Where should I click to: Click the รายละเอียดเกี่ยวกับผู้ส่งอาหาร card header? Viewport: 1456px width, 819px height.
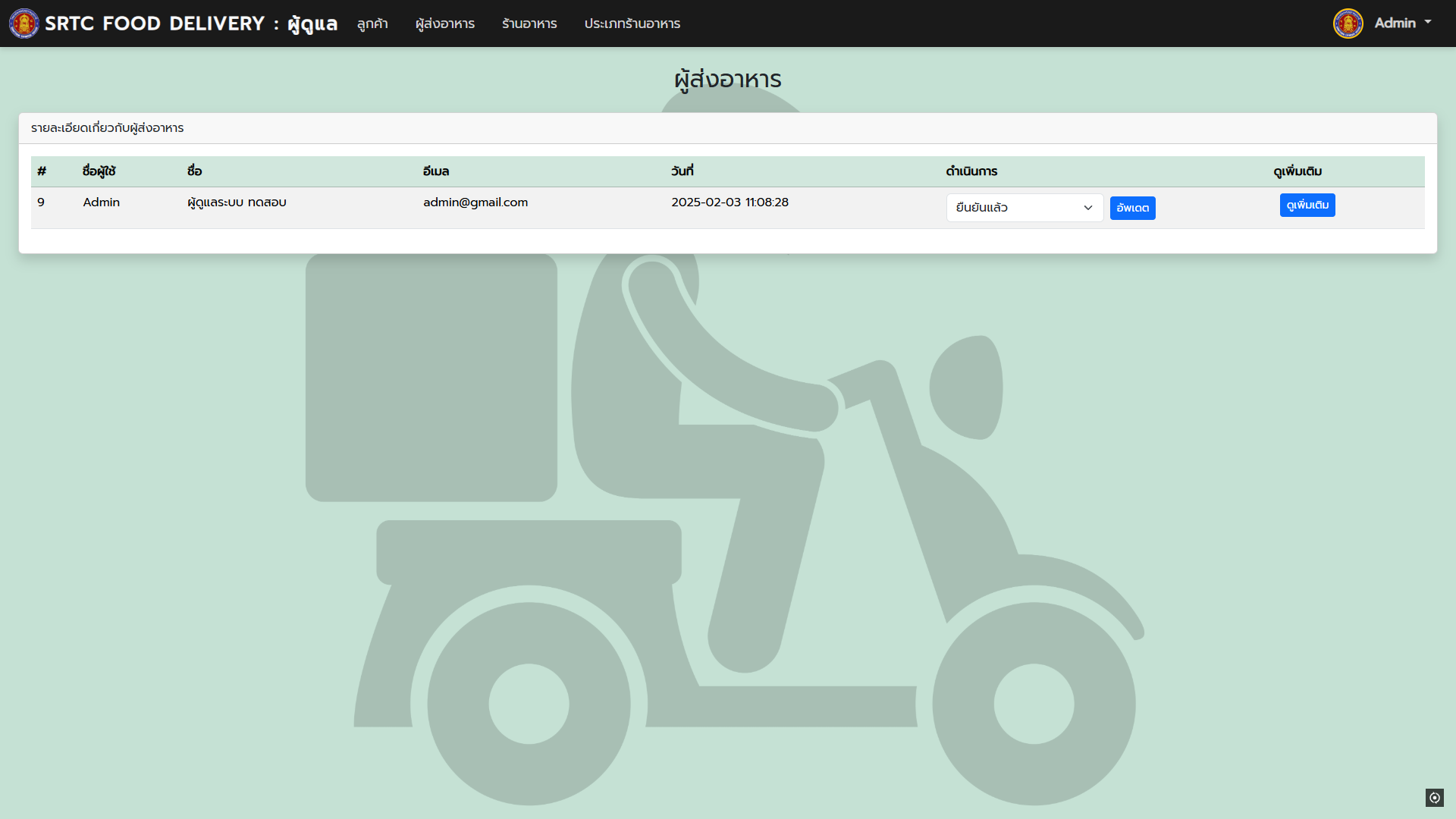(108, 128)
